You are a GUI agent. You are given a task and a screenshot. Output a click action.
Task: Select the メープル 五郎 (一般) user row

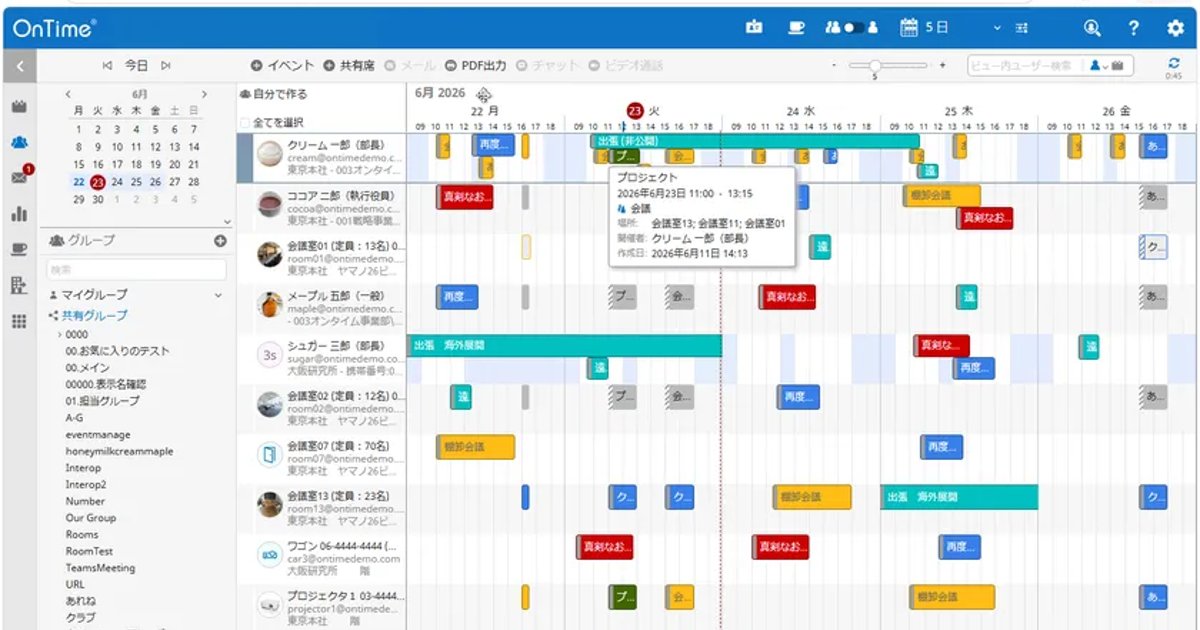click(323, 308)
